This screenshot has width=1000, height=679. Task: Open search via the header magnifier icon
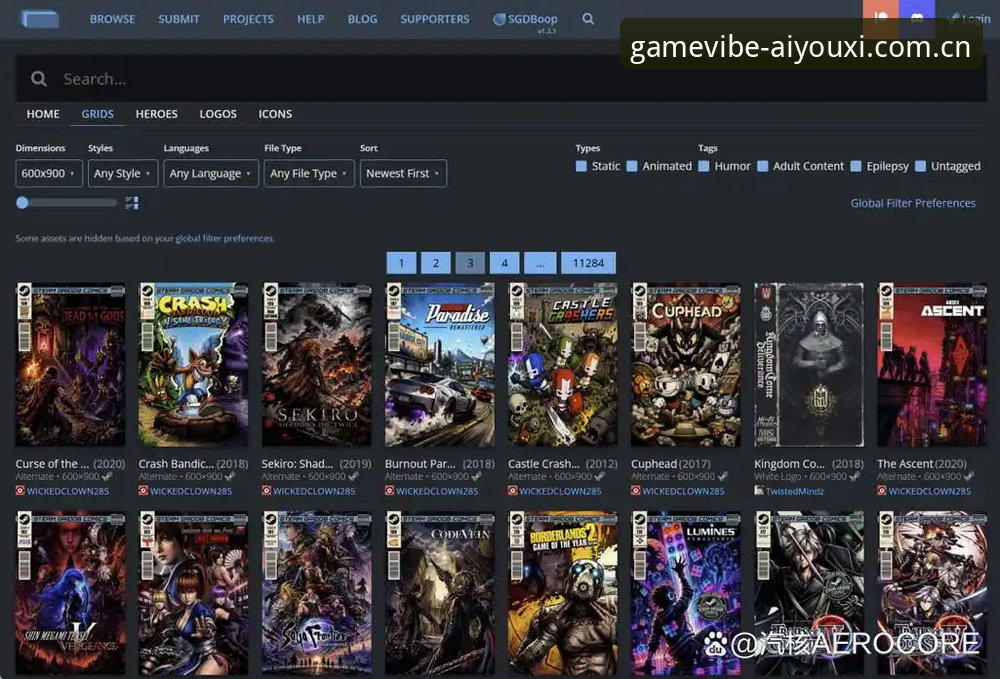(x=588, y=19)
